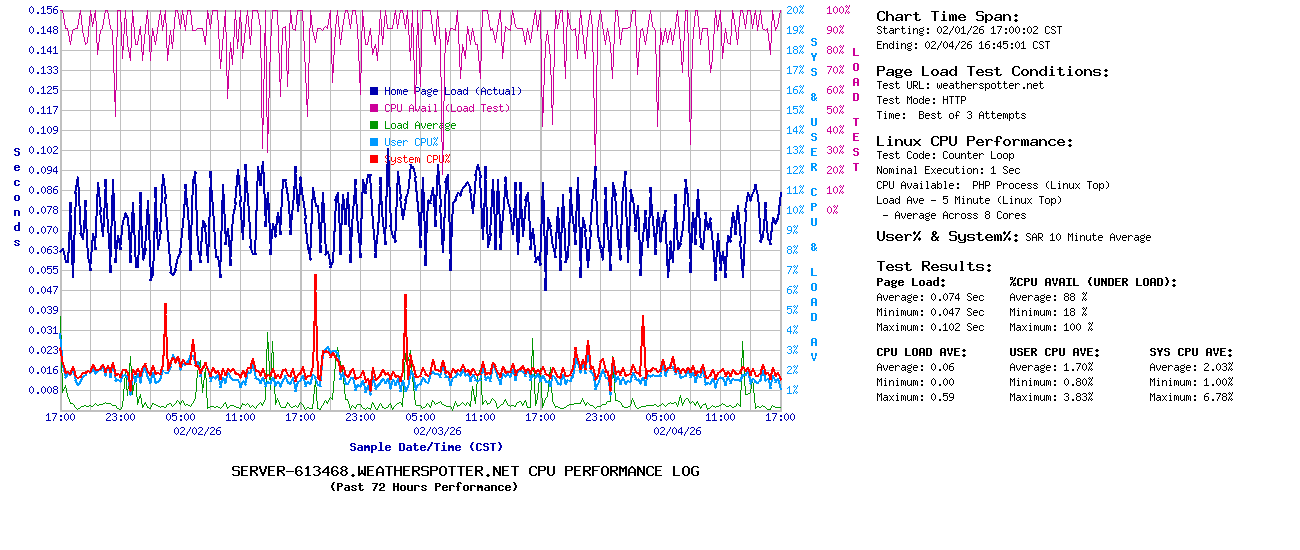Click the "Sample Date/Time (CST)" axis label

pos(426,447)
